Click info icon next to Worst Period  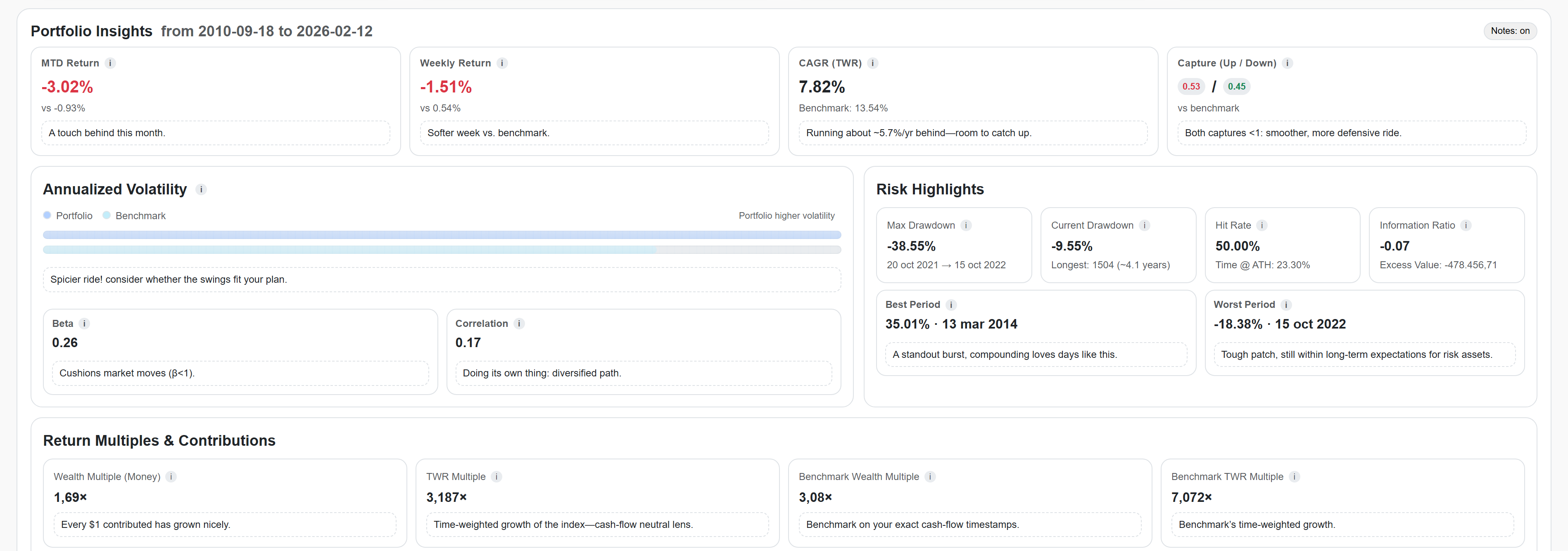point(1285,305)
